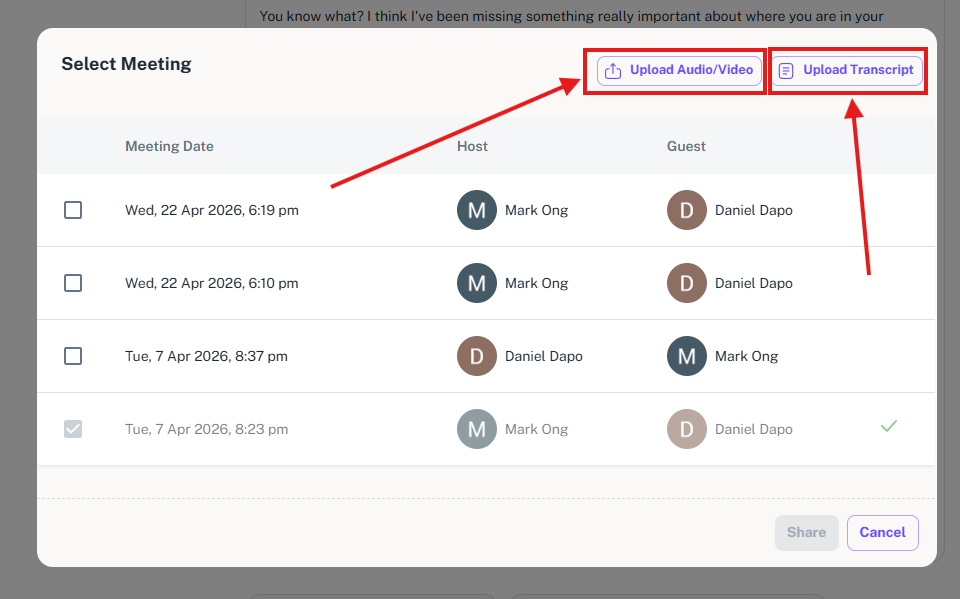Image resolution: width=960 pixels, height=599 pixels.
Task: Toggle the checked 8:23 pm meeting checkbox
Action: click(x=73, y=429)
